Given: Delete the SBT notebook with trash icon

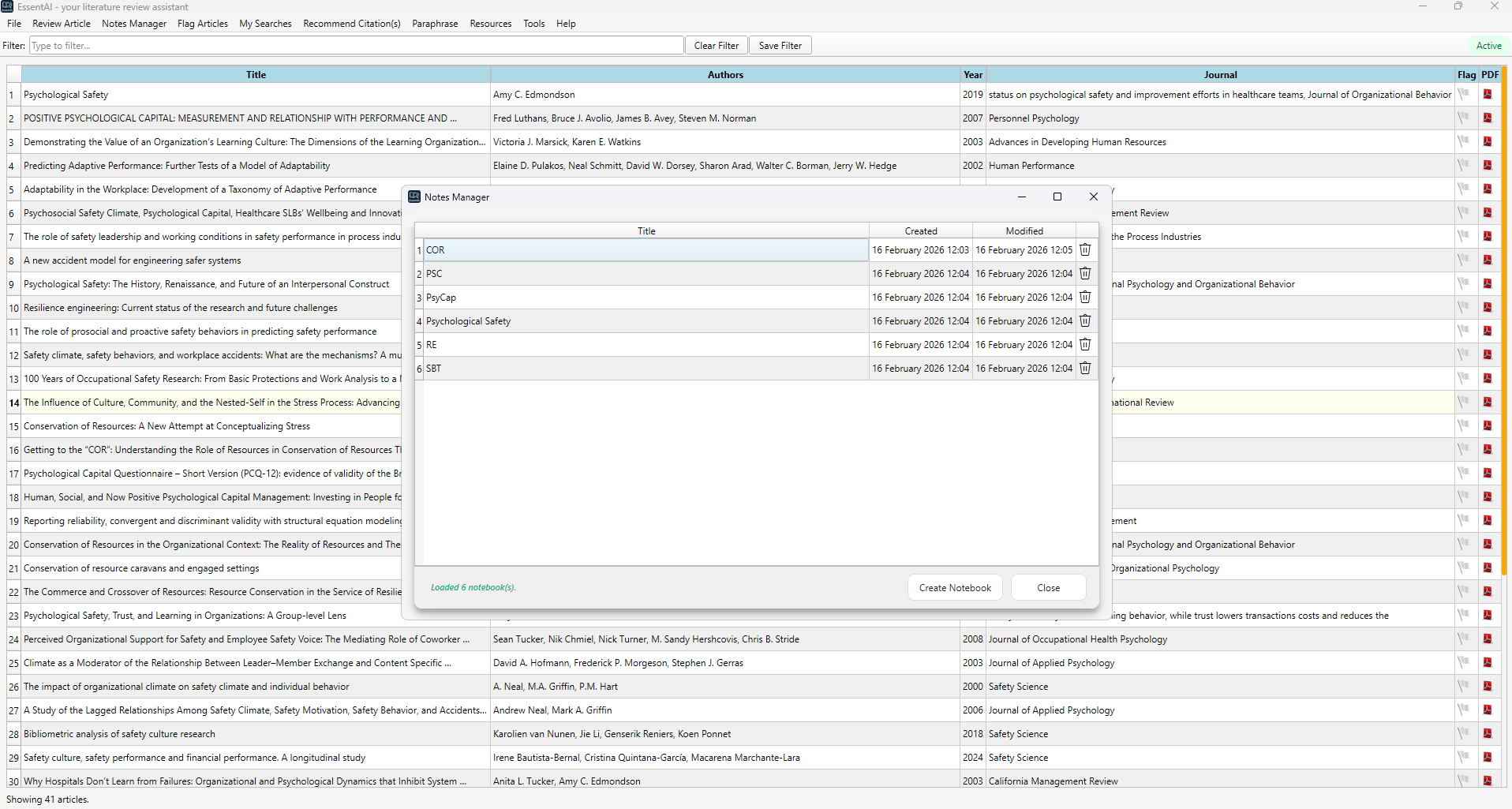Looking at the screenshot, I should 1085,369.
